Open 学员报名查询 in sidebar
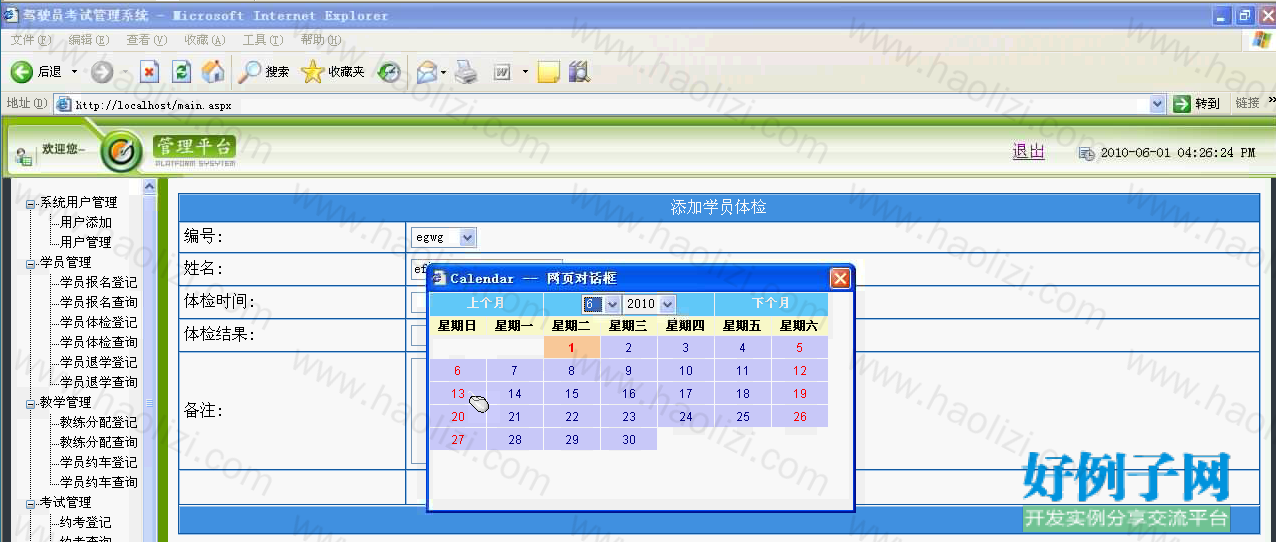The width and height of the screenshot is (1276, 542). [x=99, y=302]
